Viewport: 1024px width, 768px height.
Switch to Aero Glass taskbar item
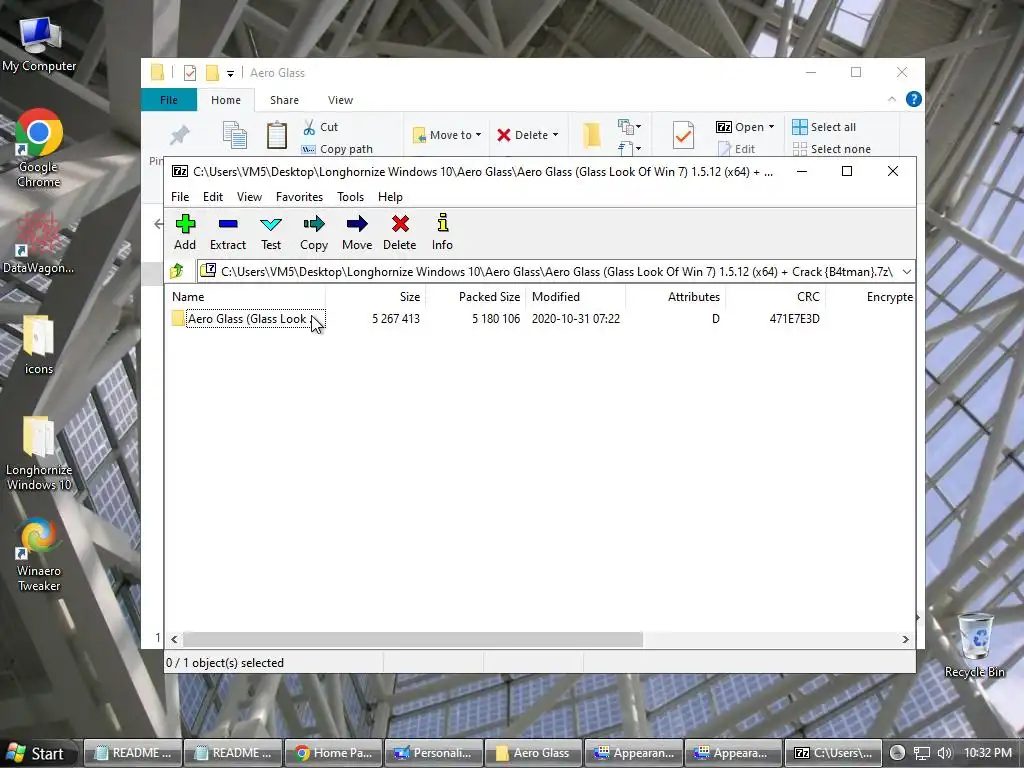pos(534,753)
